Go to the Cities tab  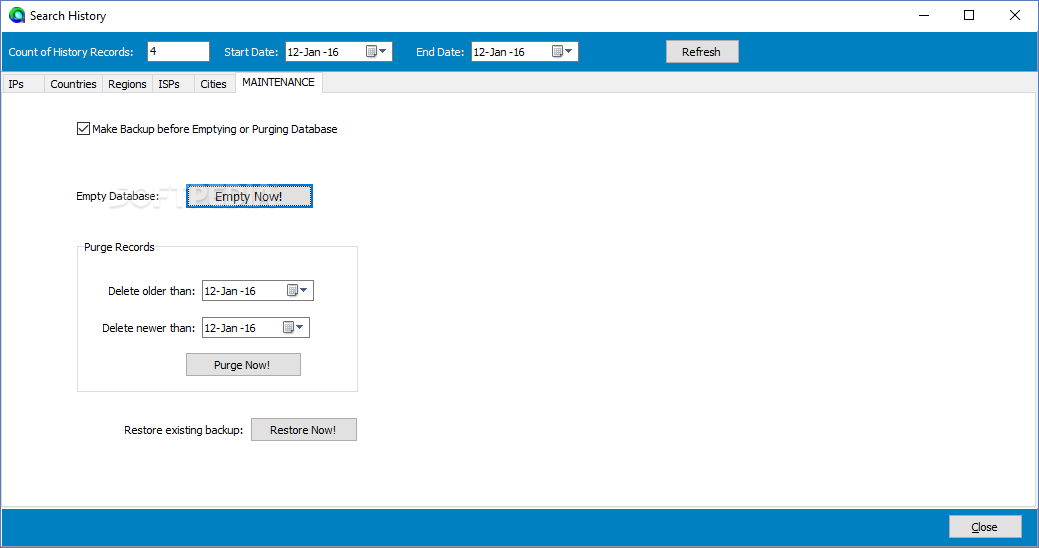pyautogui.click(x=213, y=84)
